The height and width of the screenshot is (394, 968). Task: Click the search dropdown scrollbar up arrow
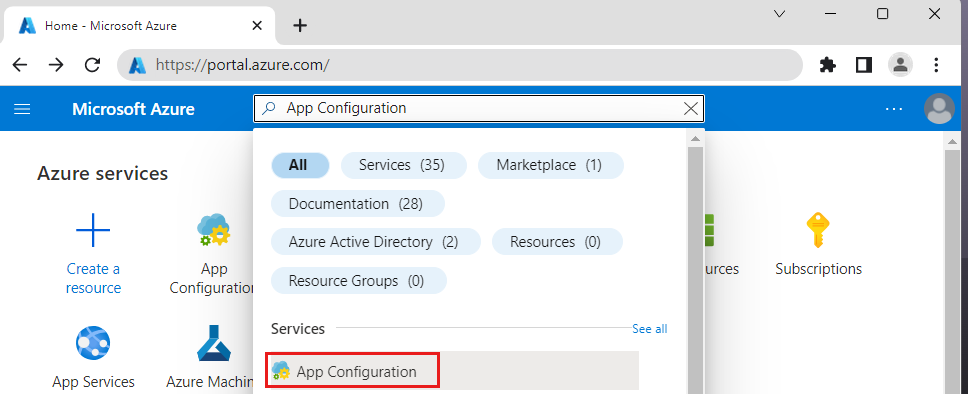pyautogui.click(x=696, y=138)
